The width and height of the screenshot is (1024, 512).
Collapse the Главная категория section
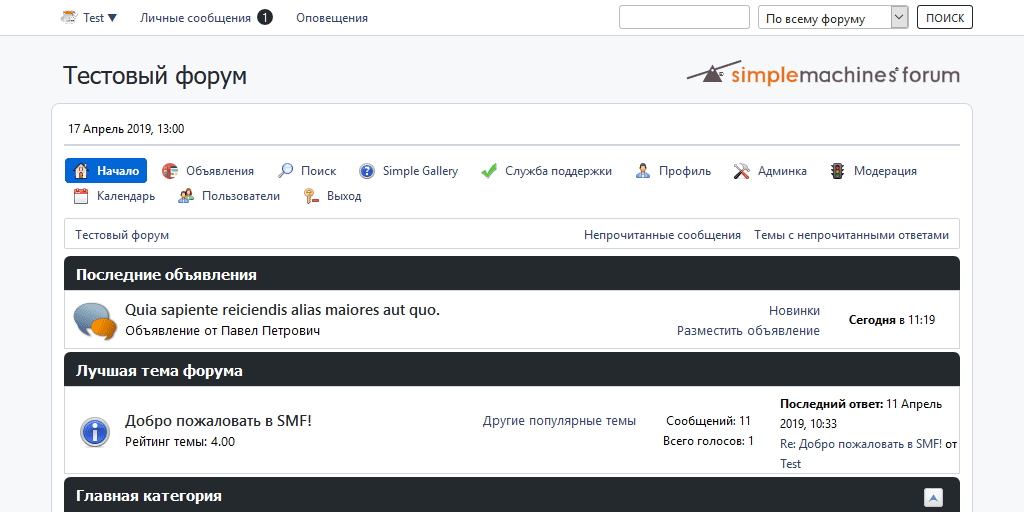(933, 497)
